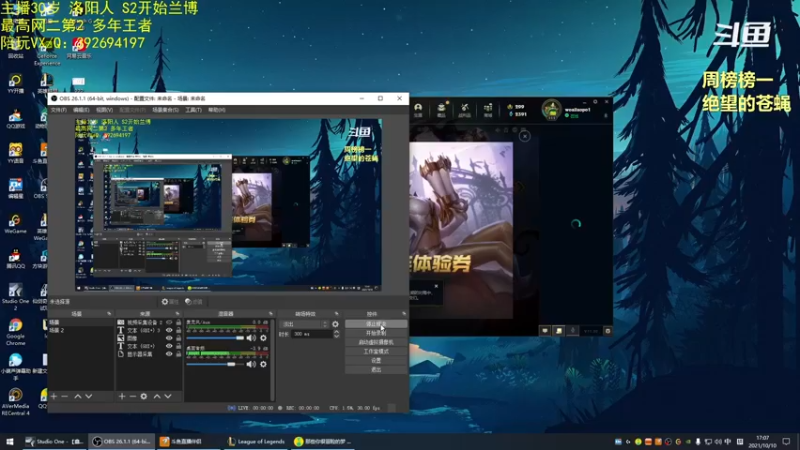Open YY开播 desktop icon

click(15, 84)
